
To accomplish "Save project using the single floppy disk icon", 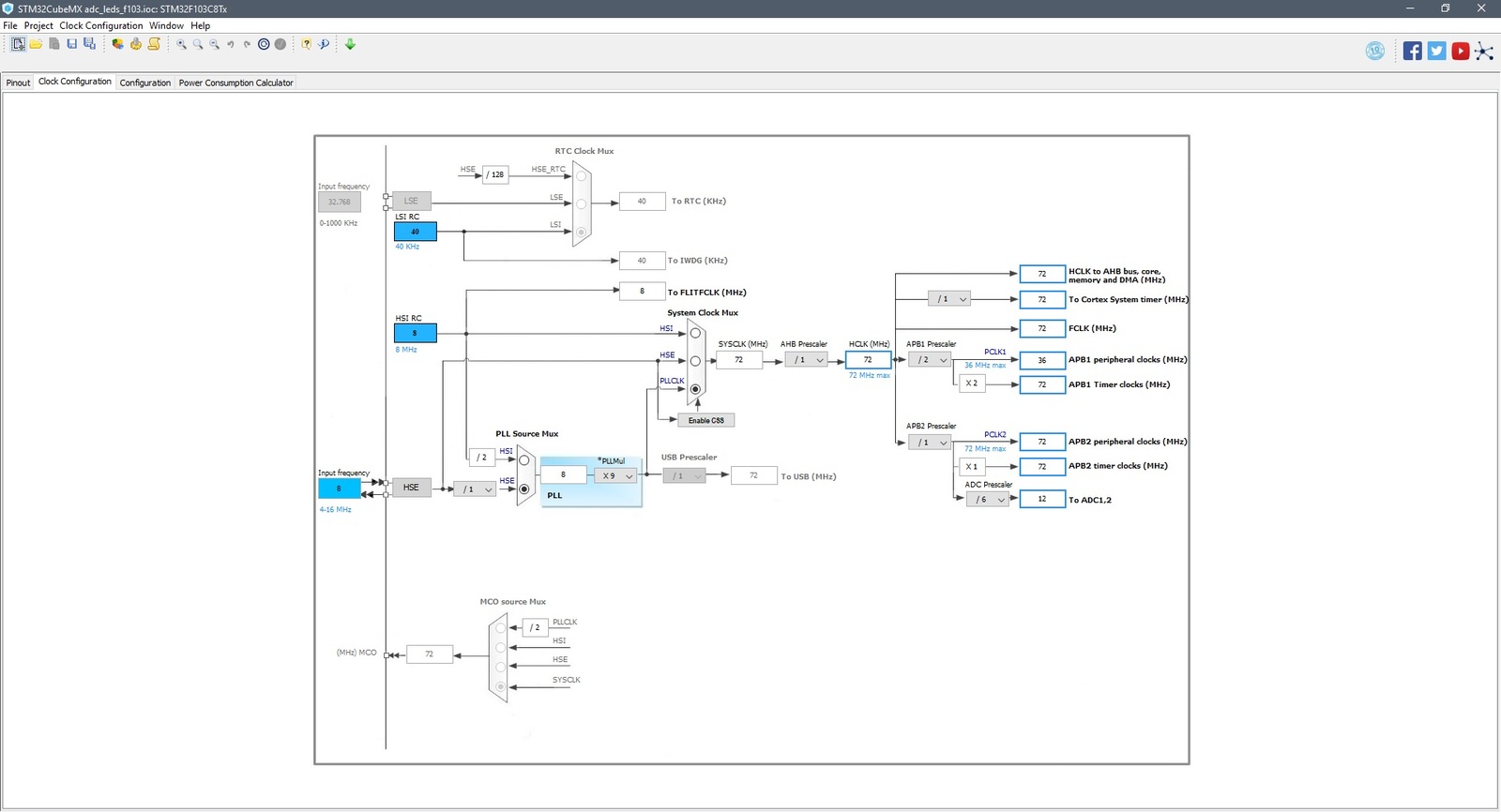I will [x=71, y=44].
